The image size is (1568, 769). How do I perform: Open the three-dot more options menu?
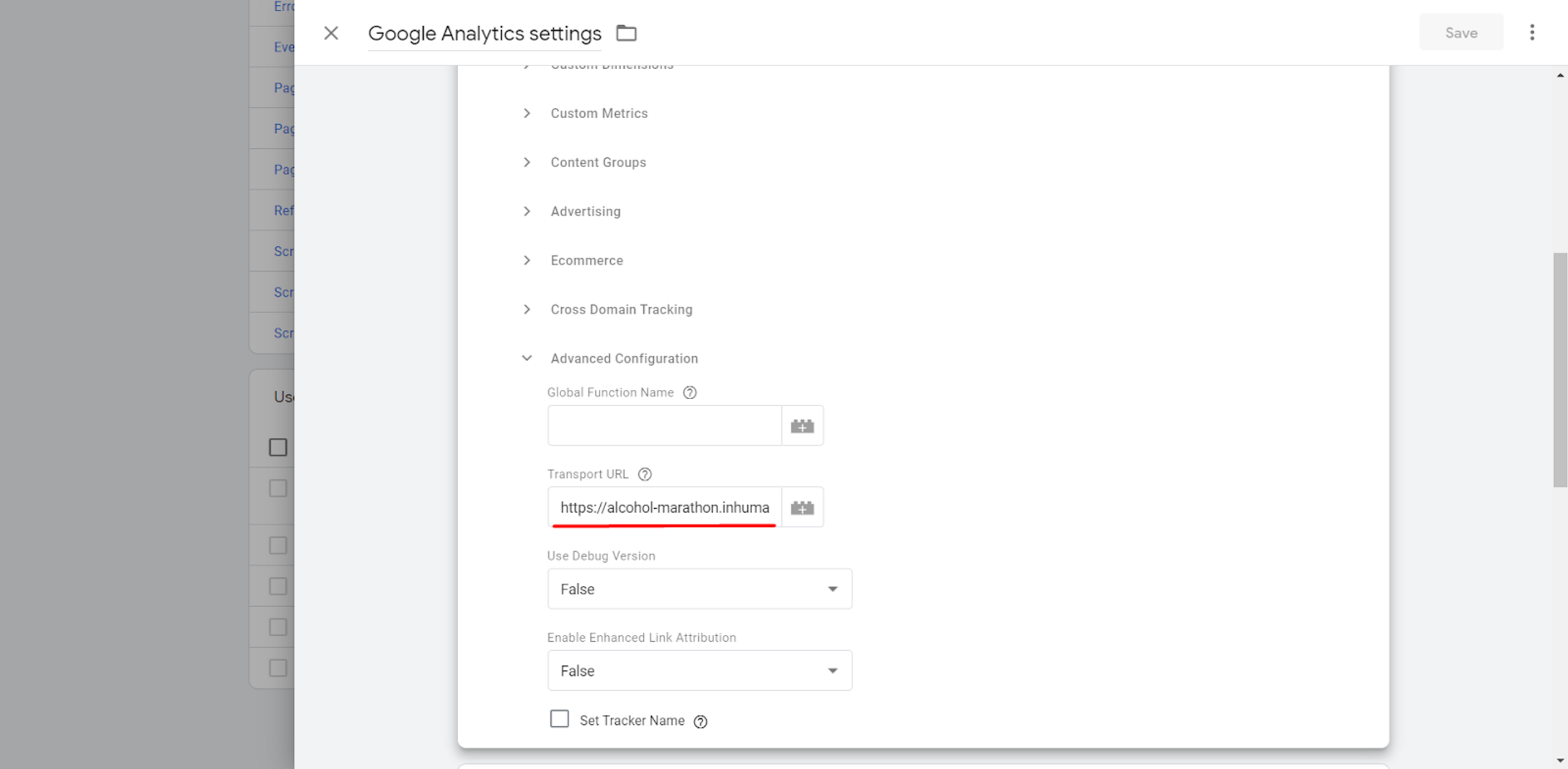tap(1532, 32)
